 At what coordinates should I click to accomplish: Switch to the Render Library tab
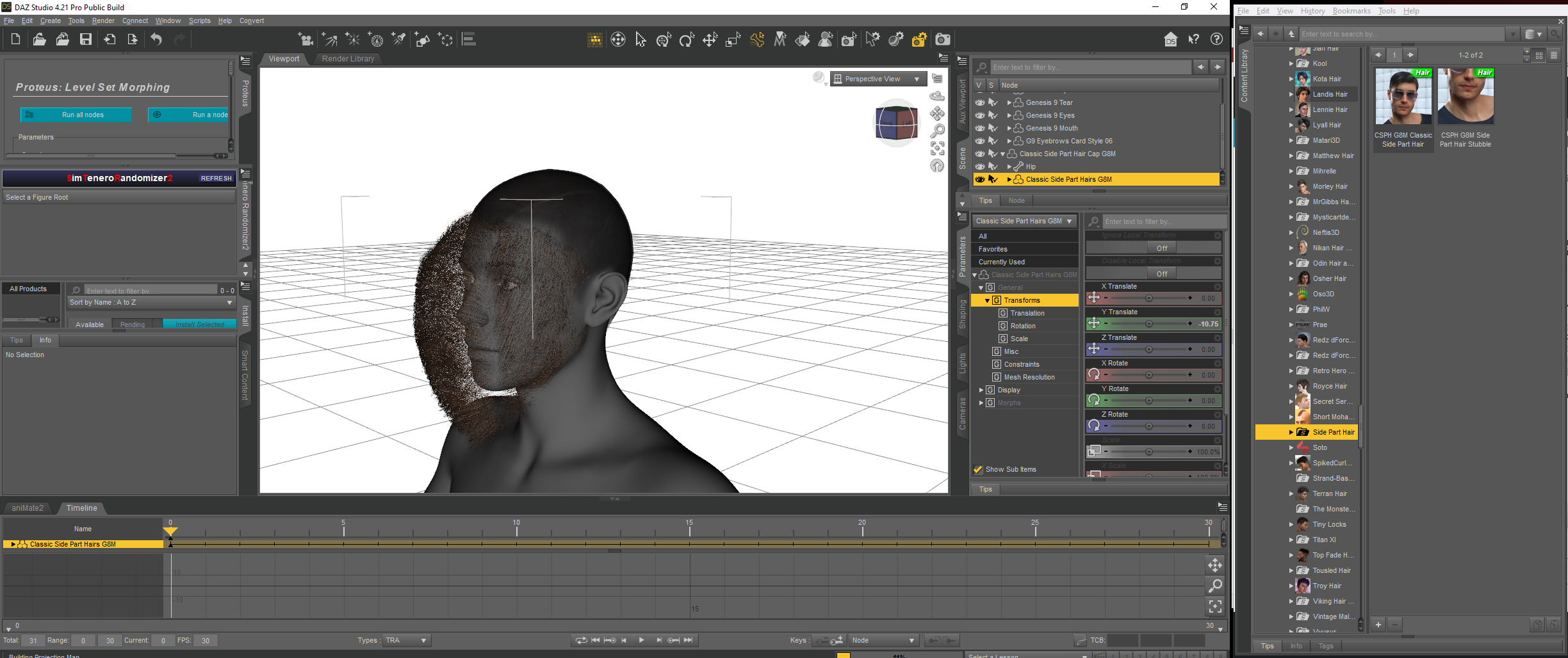click(x=348, y=58)
